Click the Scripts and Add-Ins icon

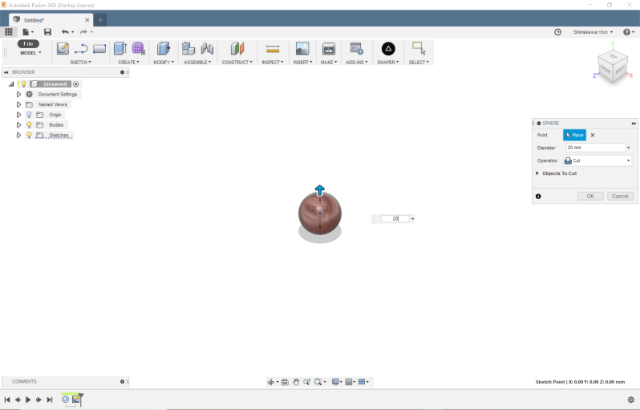(x=356, y=49)
